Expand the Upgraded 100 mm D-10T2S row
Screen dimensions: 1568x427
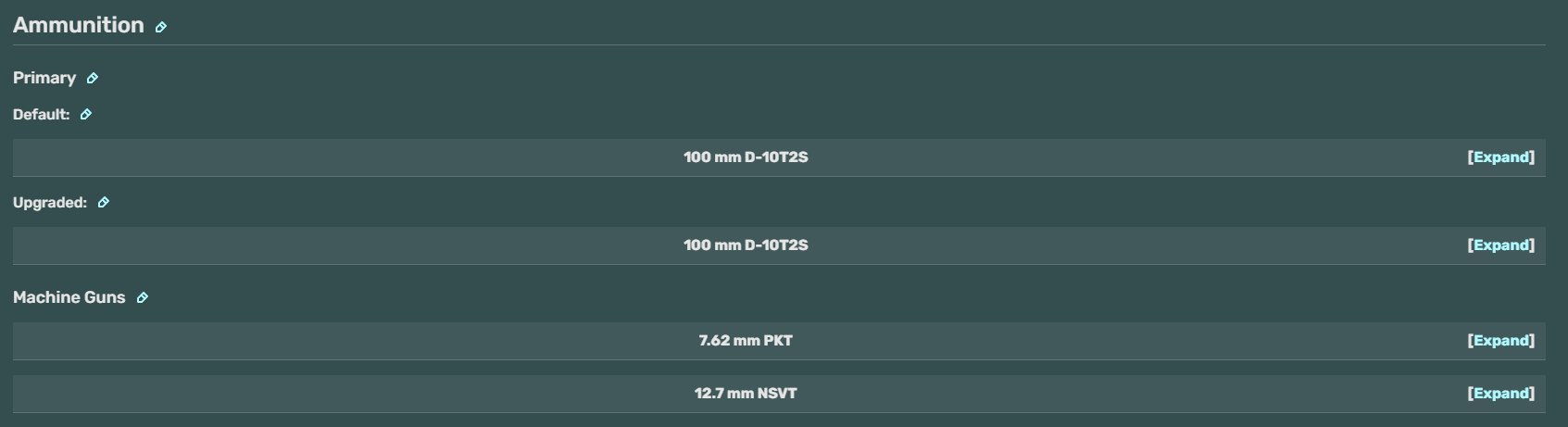click(1500, 245)
